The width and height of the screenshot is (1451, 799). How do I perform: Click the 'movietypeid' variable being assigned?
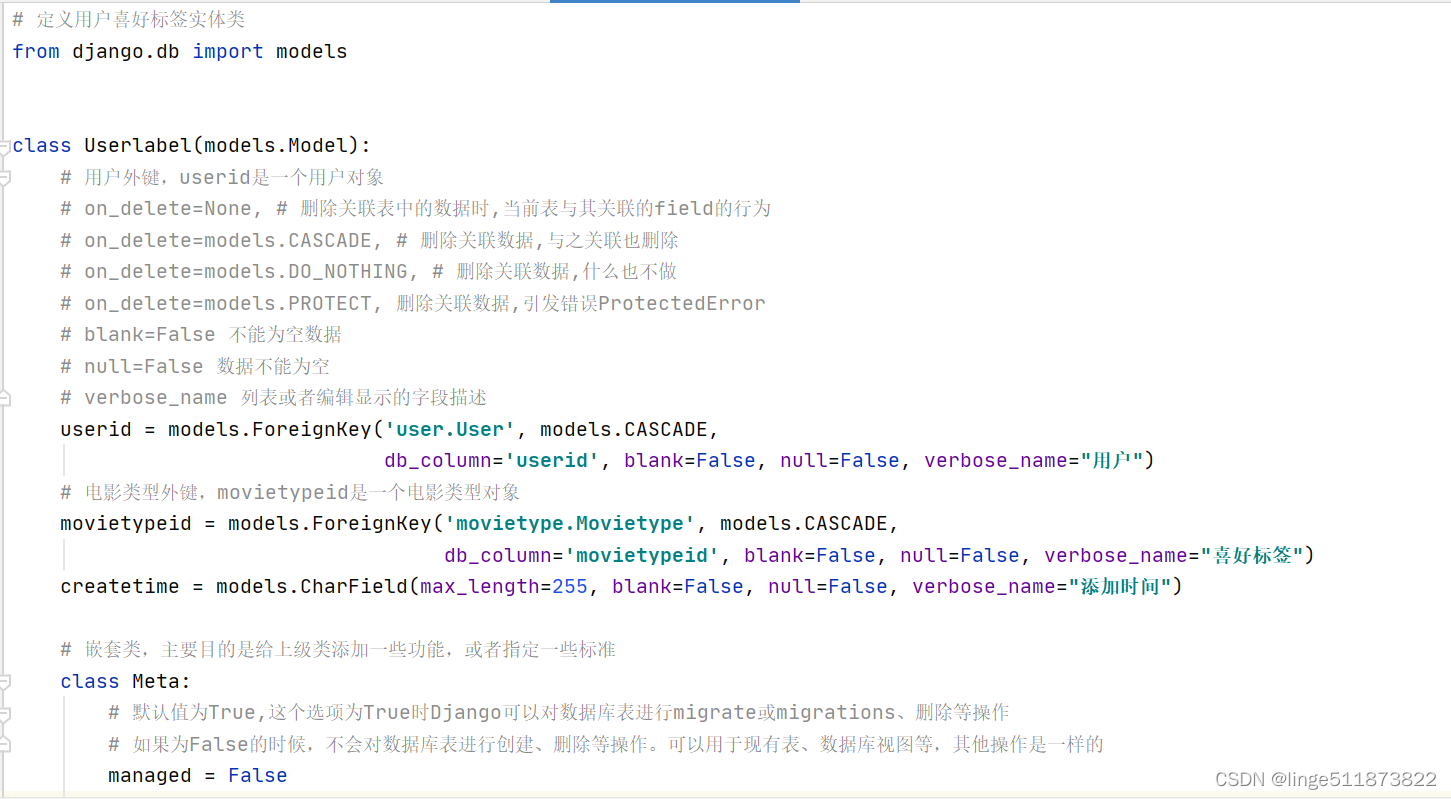[126, 524]
